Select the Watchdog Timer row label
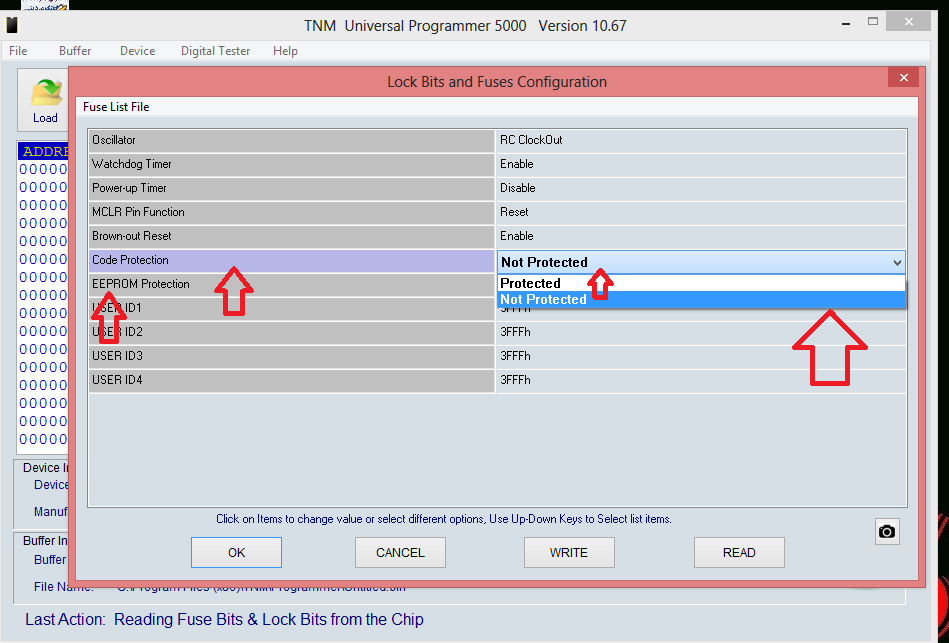This screenshot has height=643, width=949. click(291, 164)
